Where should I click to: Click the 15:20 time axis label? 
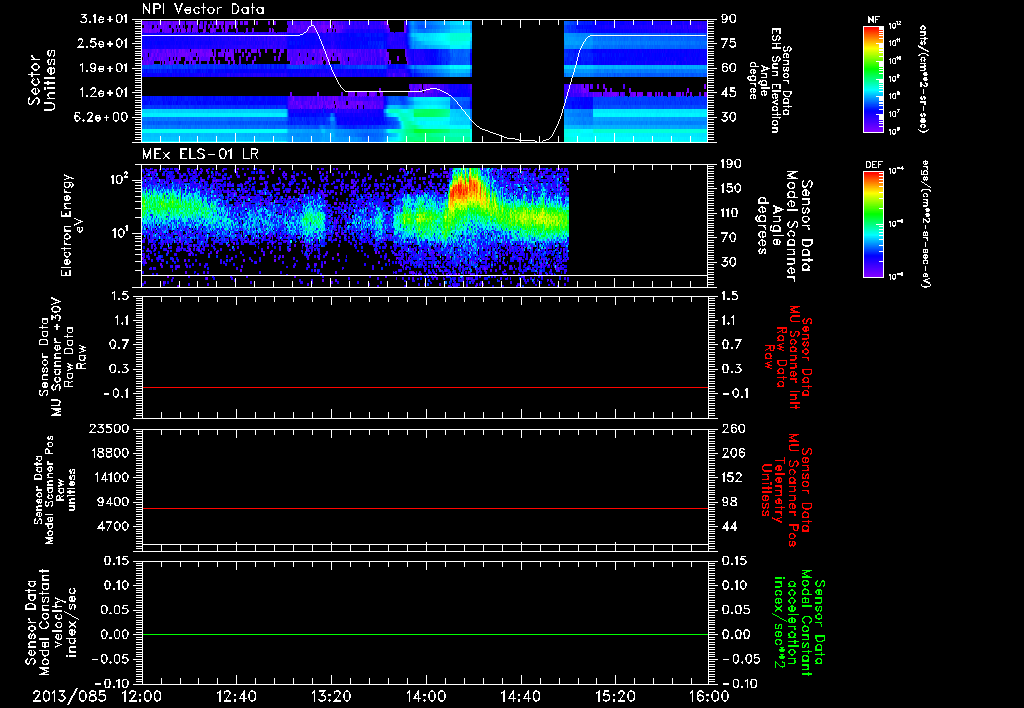tap(614, 696)
